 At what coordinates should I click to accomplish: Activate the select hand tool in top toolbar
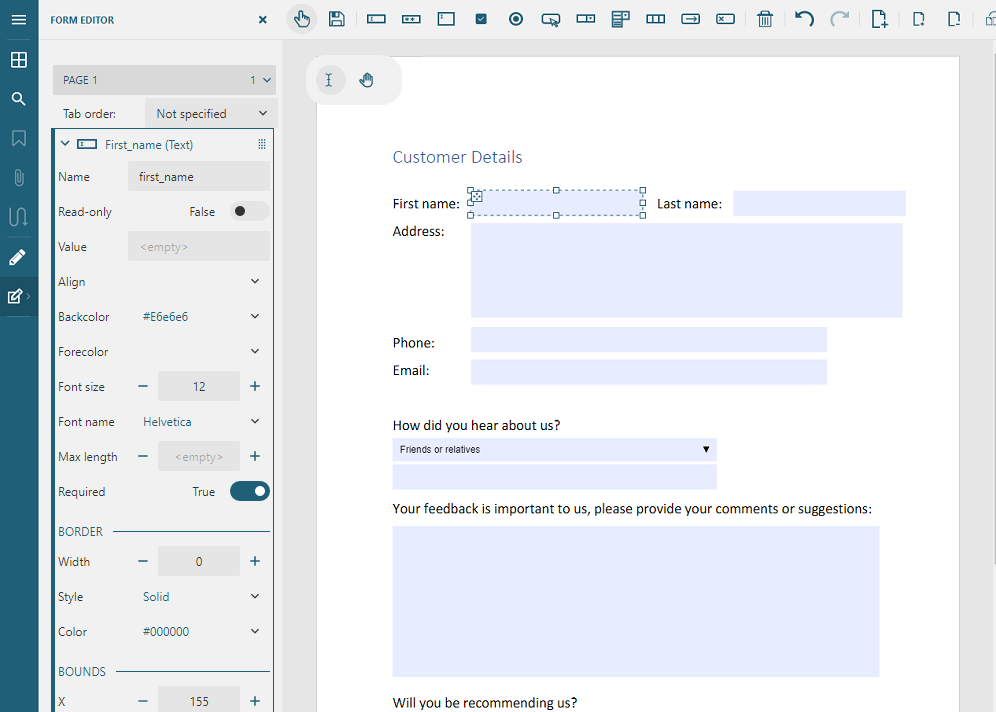point(302,19)
